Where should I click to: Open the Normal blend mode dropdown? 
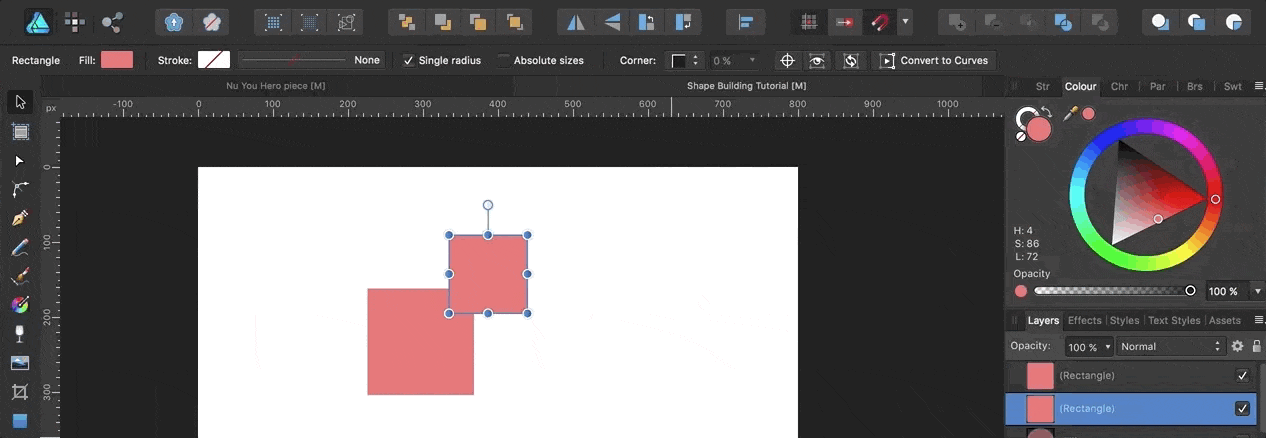[x=1171, y=347]
